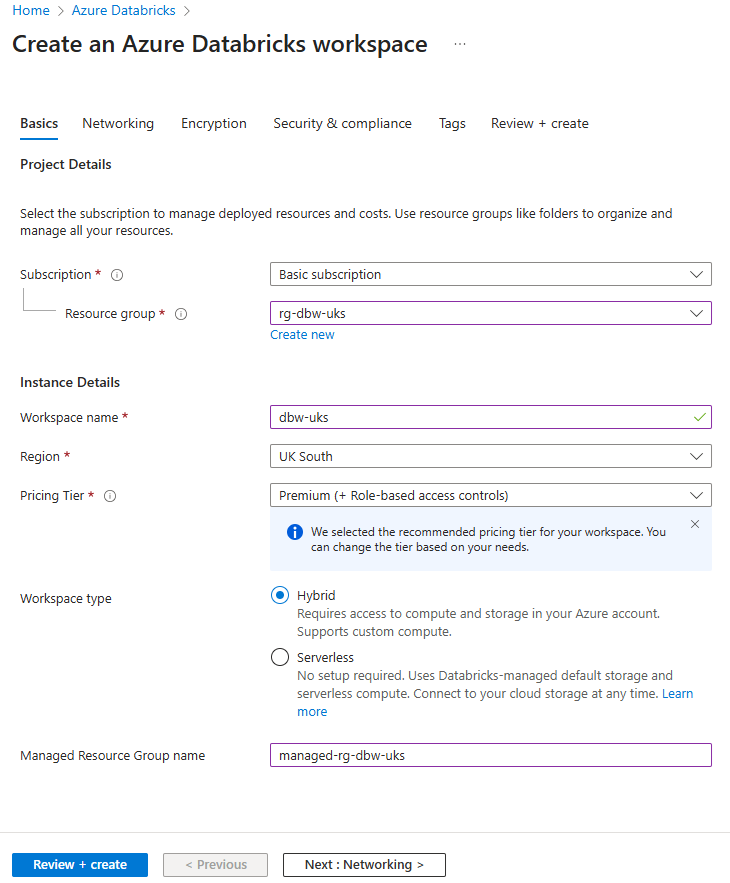The image size is (730, 883).
Task: Click the Resource group info icon
Action: point(181,314)
